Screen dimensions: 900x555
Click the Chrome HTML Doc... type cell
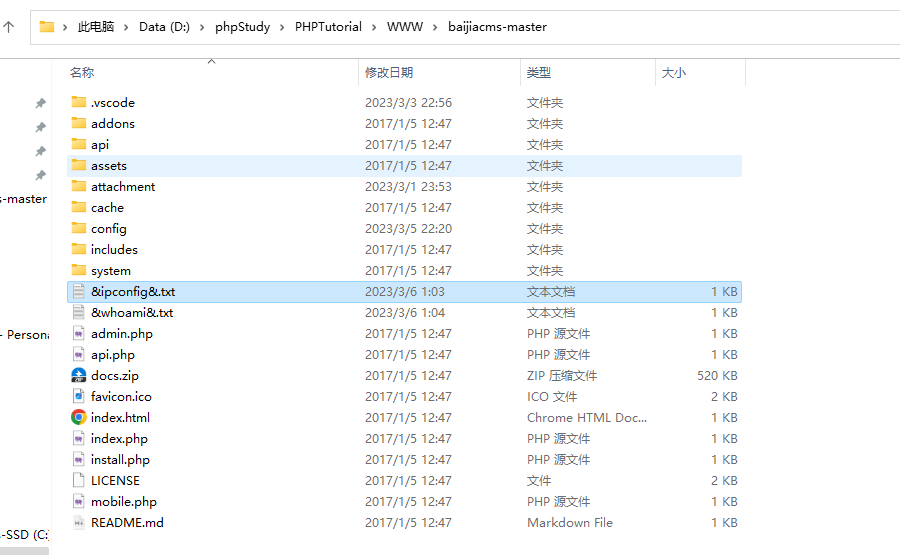click(587, 417)
